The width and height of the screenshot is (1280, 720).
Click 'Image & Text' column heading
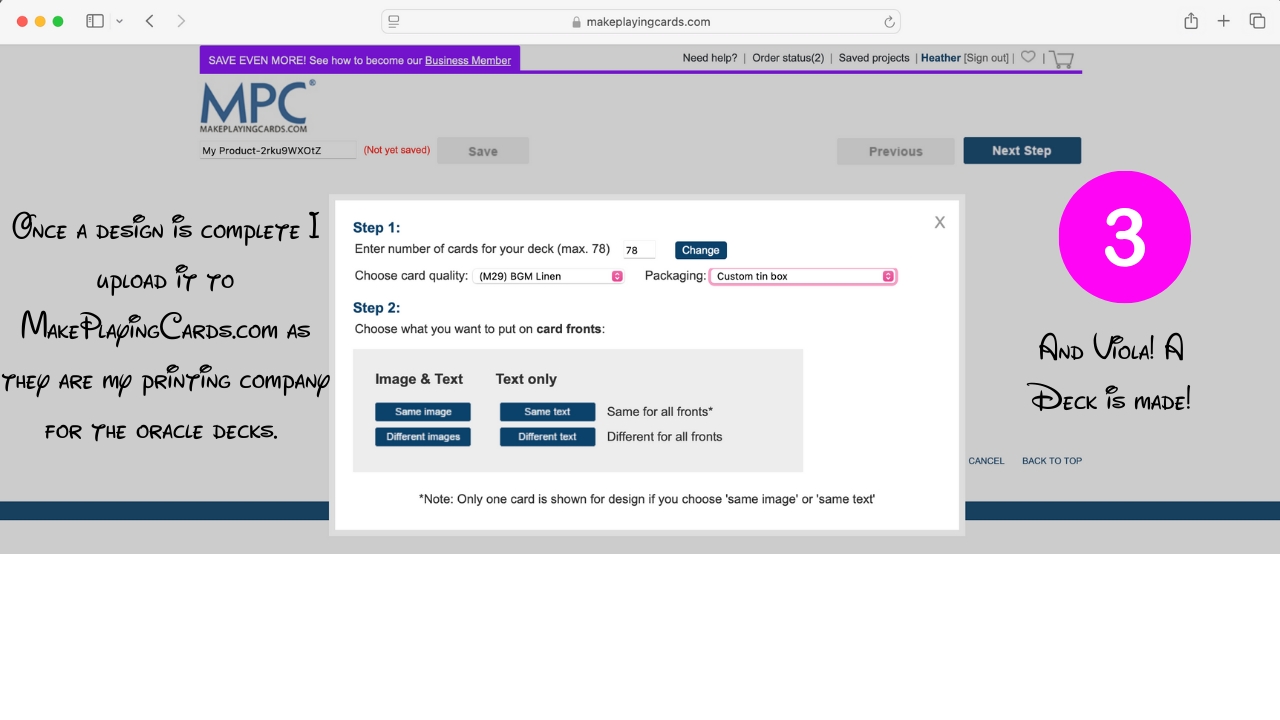pyautogui.click(x=419, y=379)
